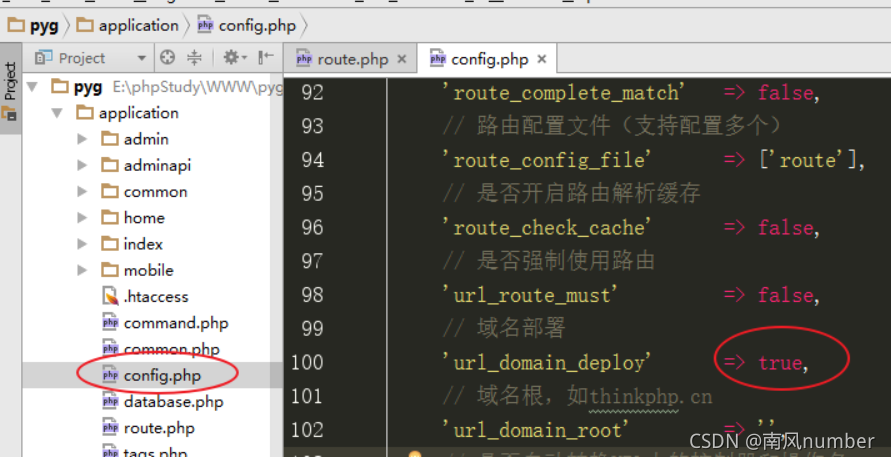Select the admin folder in tree
This screenshot has height=460, width=891.
[x=146, y=139]
